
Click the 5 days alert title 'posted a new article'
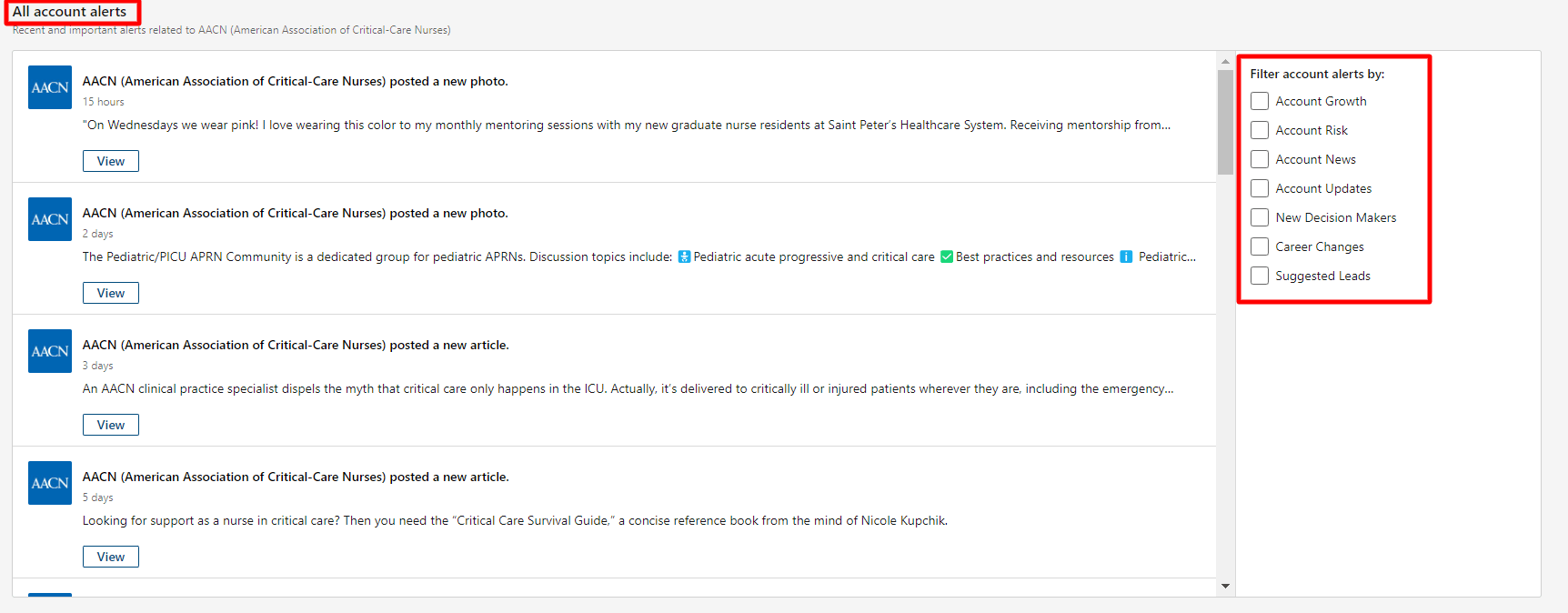[x=296, y=477]
